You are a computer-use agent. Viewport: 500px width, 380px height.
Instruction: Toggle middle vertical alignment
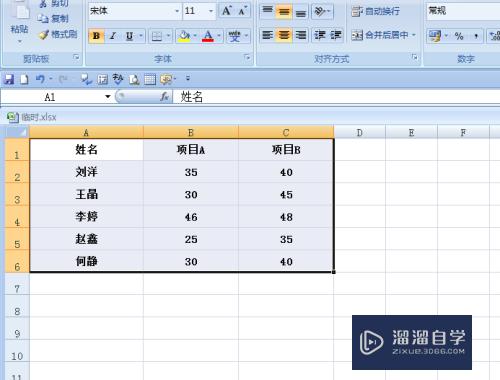284,11
